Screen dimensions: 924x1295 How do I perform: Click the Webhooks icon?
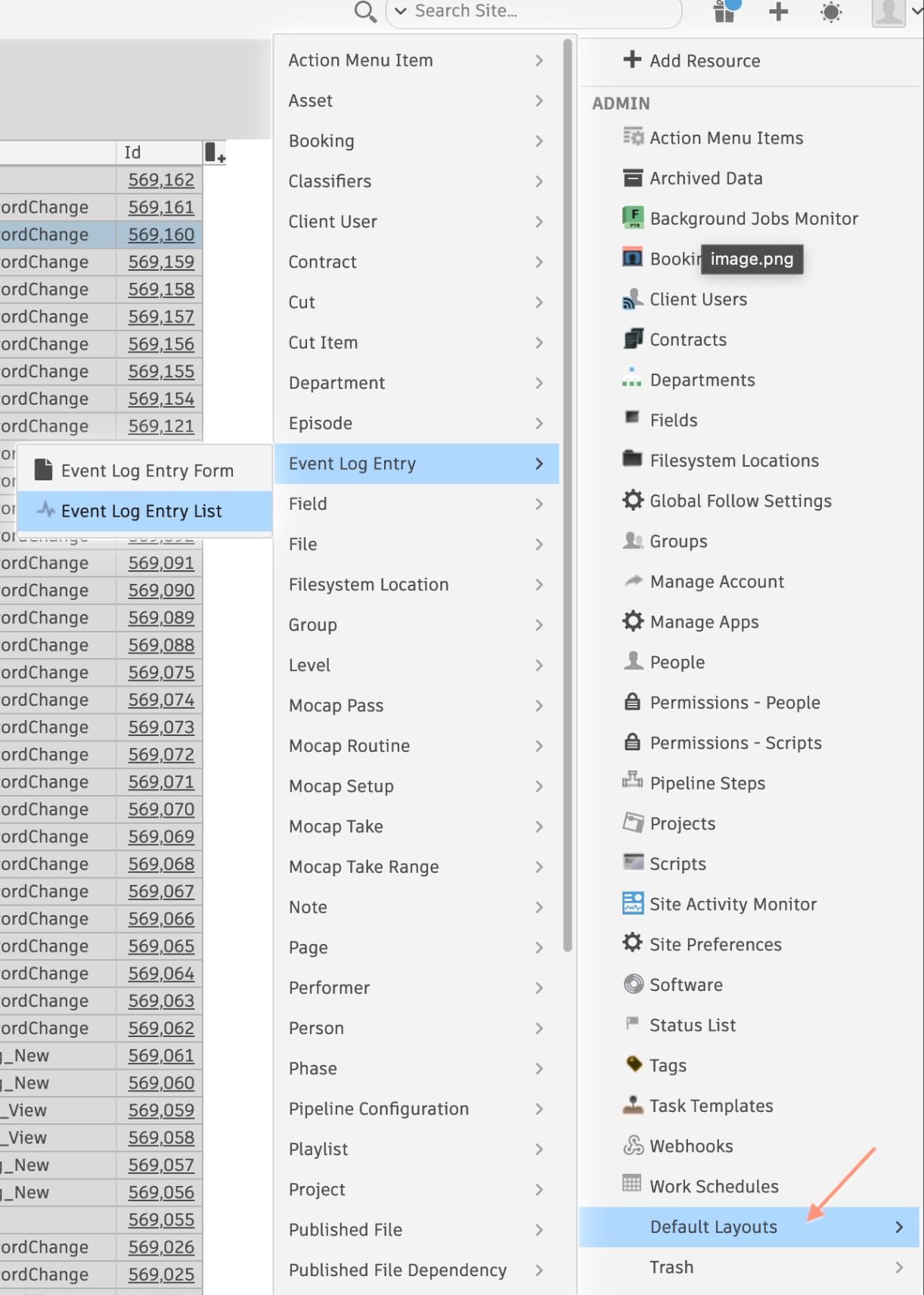click(x=633, y=1145)
